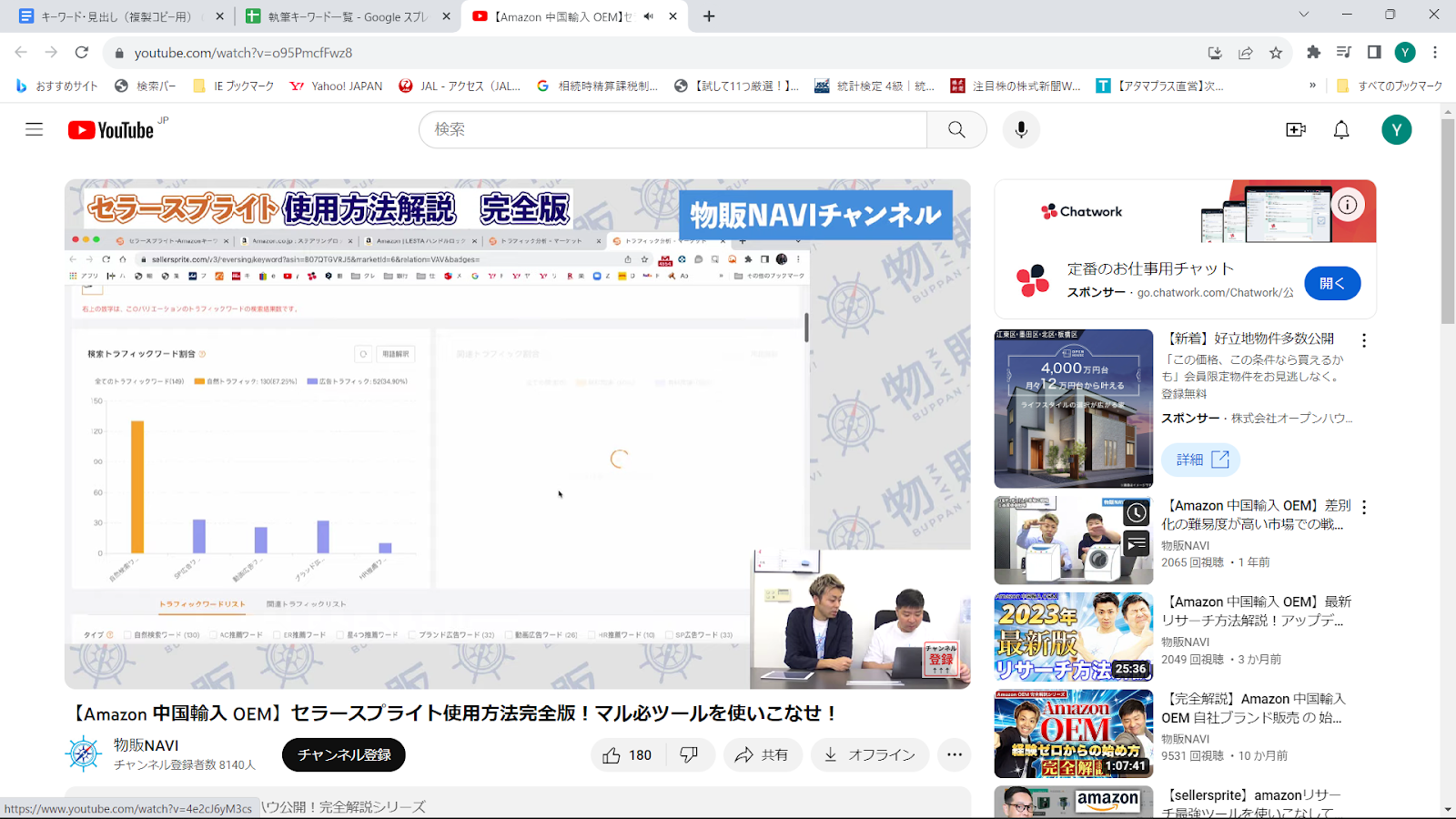Open Chrome side panel icon
The height and width of the screenshot is (819, 1456).
click(1374, 53)
